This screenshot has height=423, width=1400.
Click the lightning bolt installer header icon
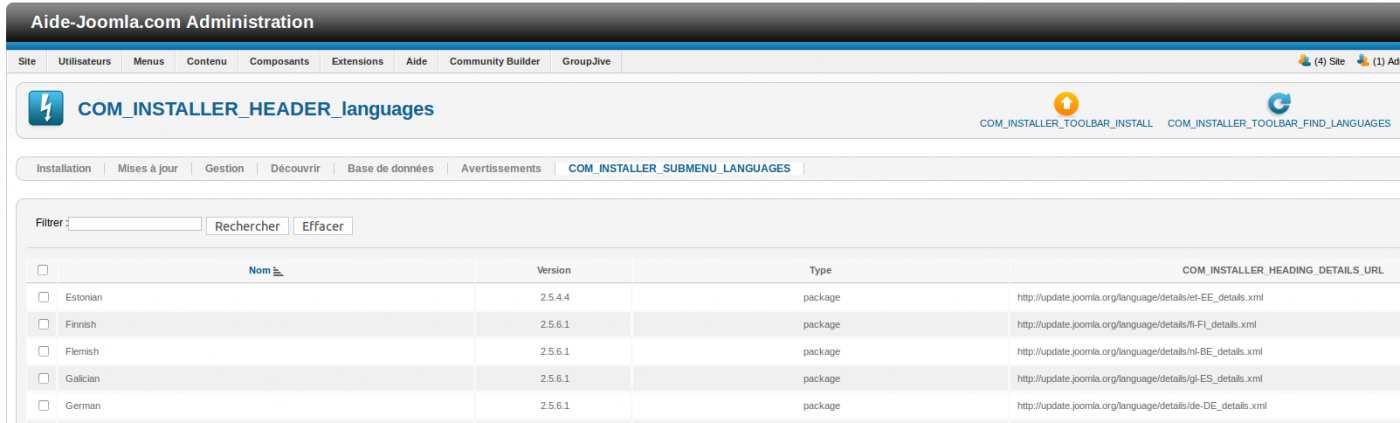tap(46, 108)
